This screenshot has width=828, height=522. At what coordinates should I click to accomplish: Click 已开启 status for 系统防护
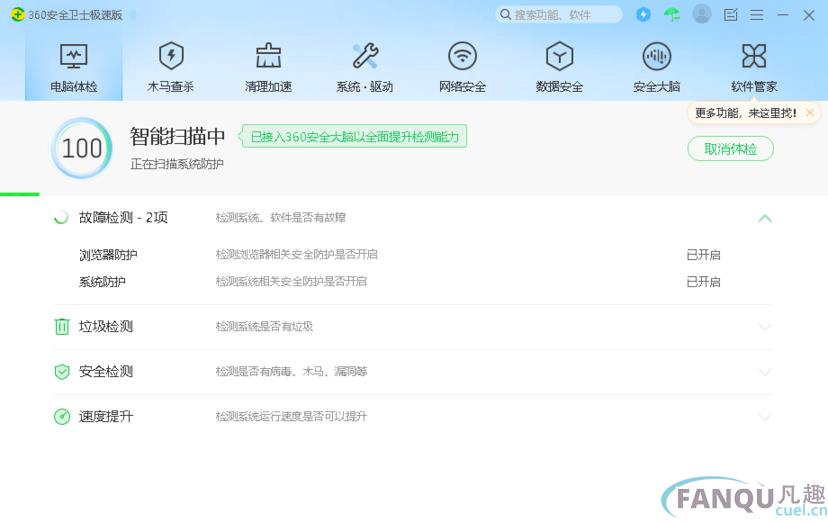point(703,282)
